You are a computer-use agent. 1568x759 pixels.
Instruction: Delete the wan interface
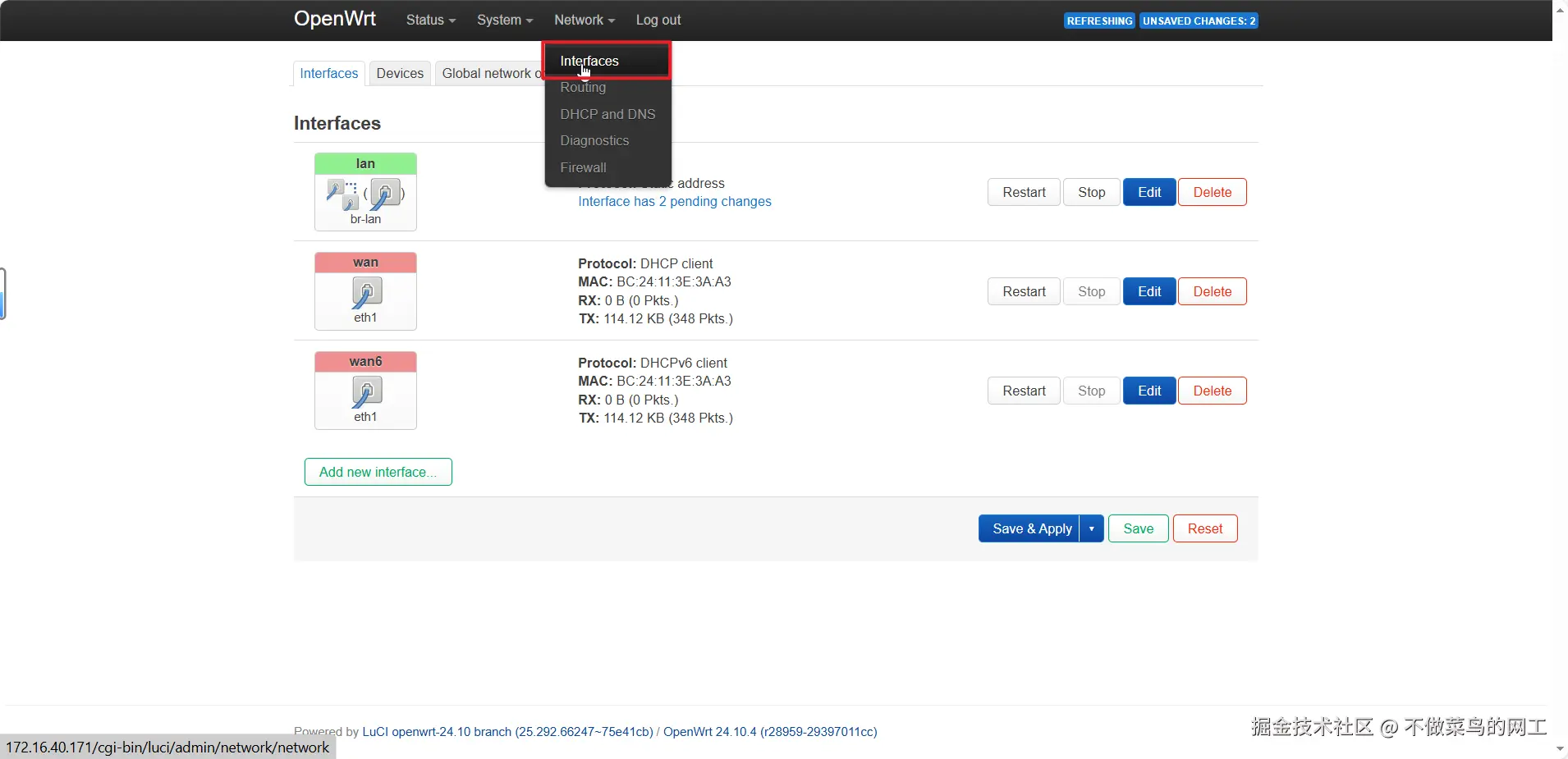(1212, 291)
